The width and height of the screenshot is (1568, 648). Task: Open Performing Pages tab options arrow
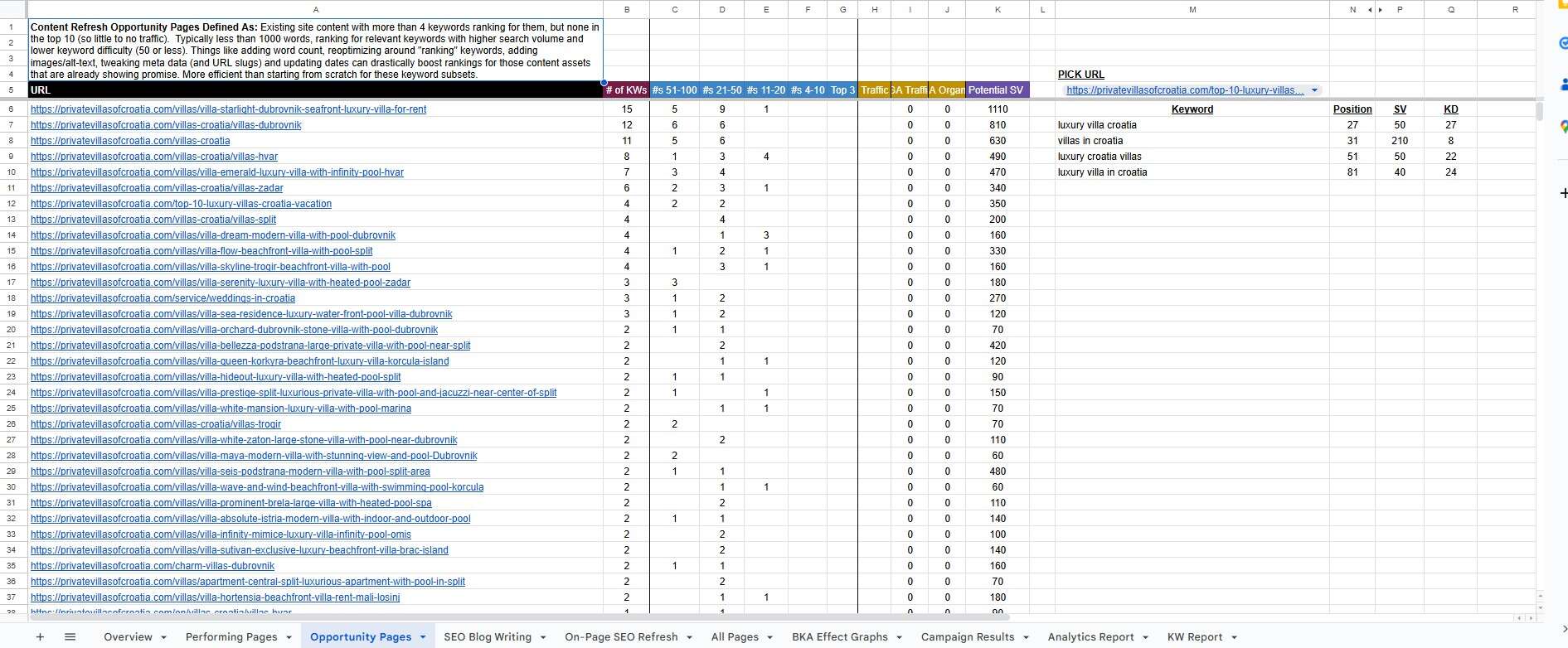[289, 637]
